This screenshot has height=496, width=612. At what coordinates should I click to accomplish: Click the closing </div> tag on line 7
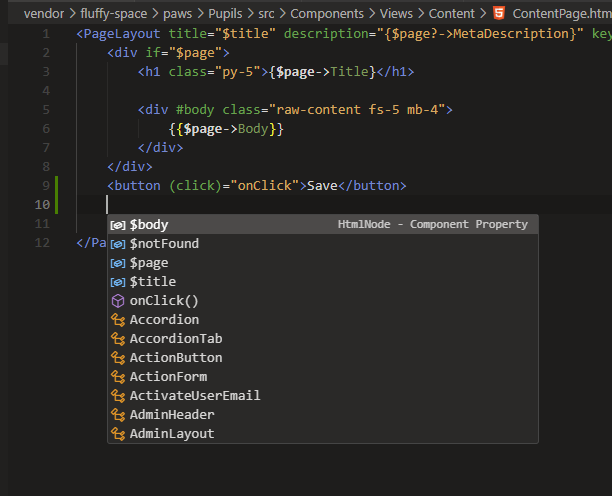click(x=160, y=148)
